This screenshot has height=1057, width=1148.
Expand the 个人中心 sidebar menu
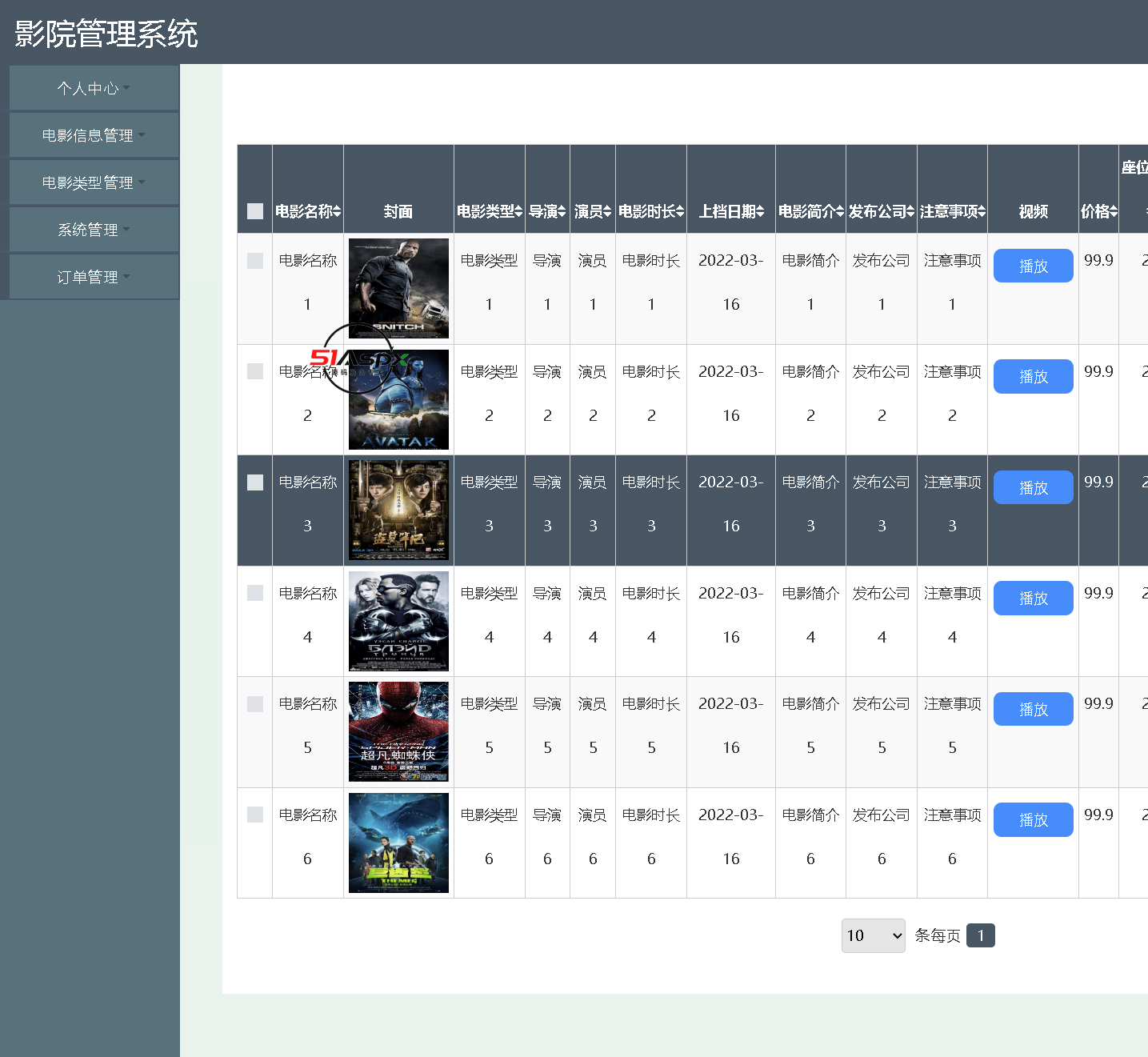tap(94, 88)
